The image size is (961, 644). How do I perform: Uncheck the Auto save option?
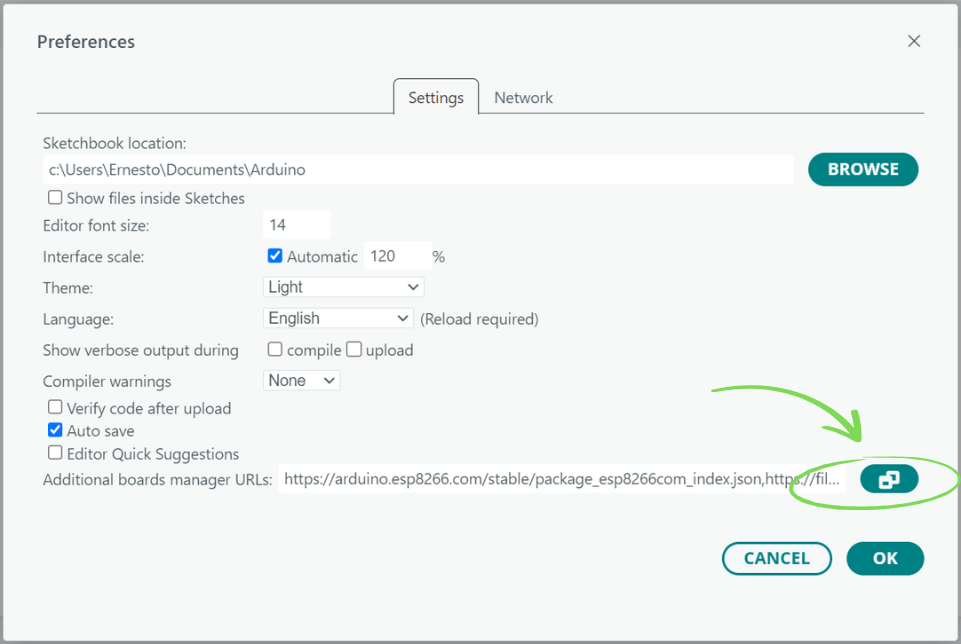[55, 431]
